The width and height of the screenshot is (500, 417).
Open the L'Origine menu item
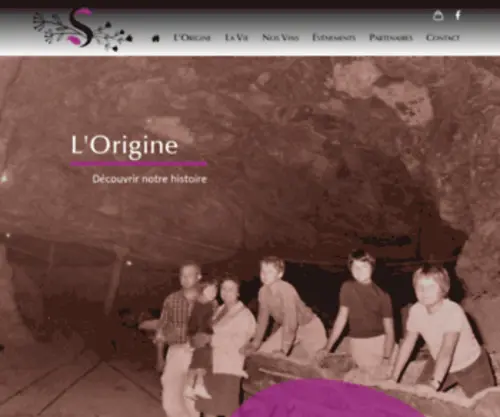coord(192,38)
